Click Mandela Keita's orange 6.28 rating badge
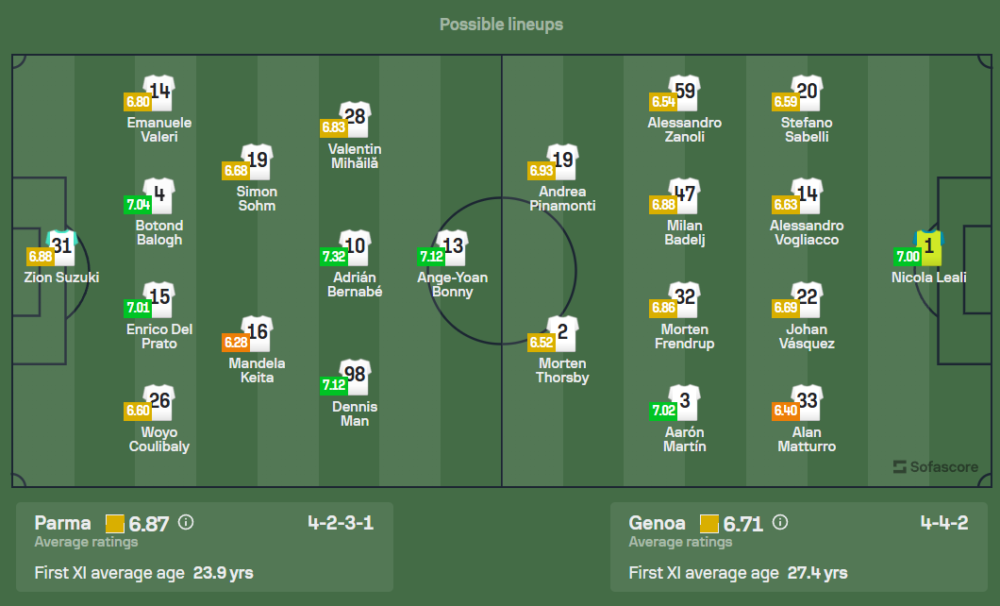This screenshot has height=606, width=1000. (x=236, y=342)
